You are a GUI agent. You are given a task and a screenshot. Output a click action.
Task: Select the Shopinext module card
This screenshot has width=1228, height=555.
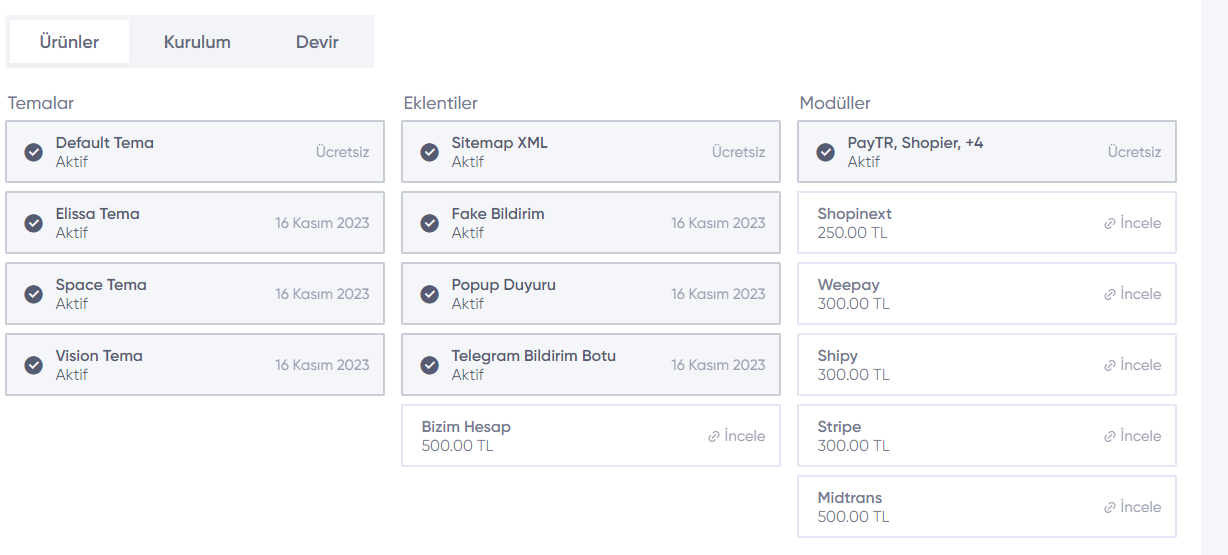pyautogui.click(x=987, y=223)
